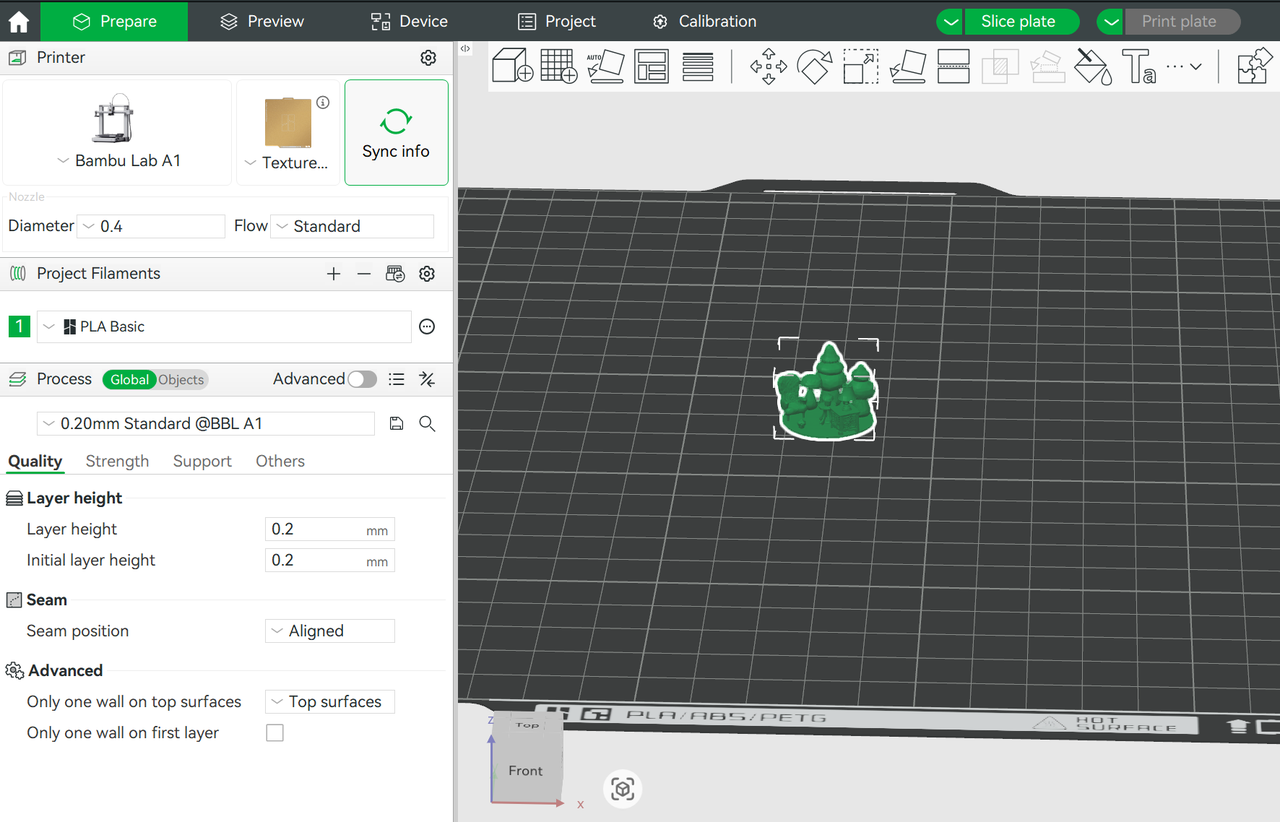Search process settings with magnifier icon
Image resolution: width=1280 pixels, height=822 pixels.
(x=427, y=424)
